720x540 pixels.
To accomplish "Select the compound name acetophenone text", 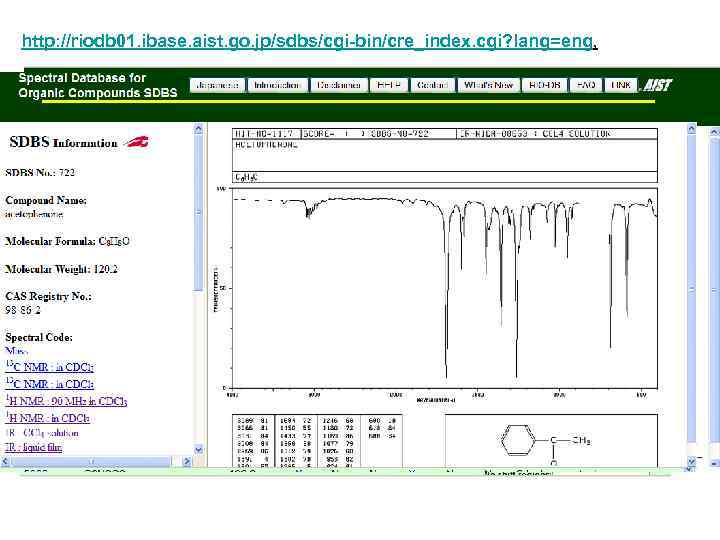I will 34,214.
